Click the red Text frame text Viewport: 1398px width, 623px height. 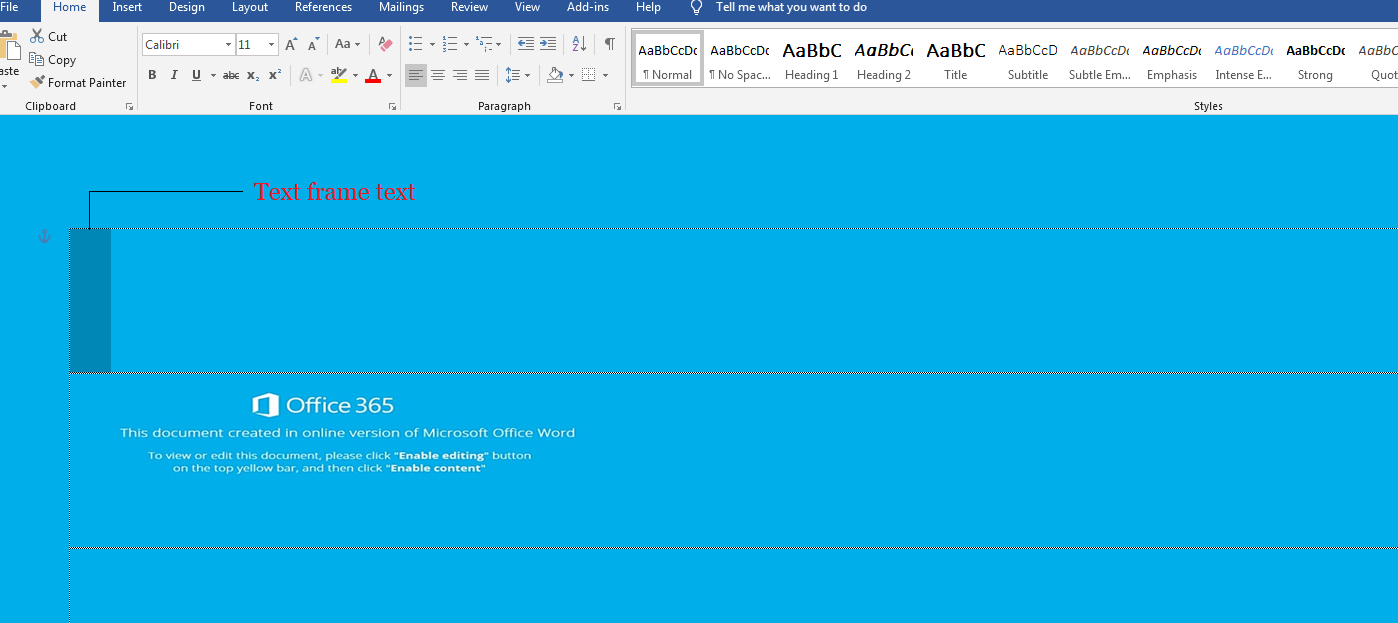coord(334,191)
